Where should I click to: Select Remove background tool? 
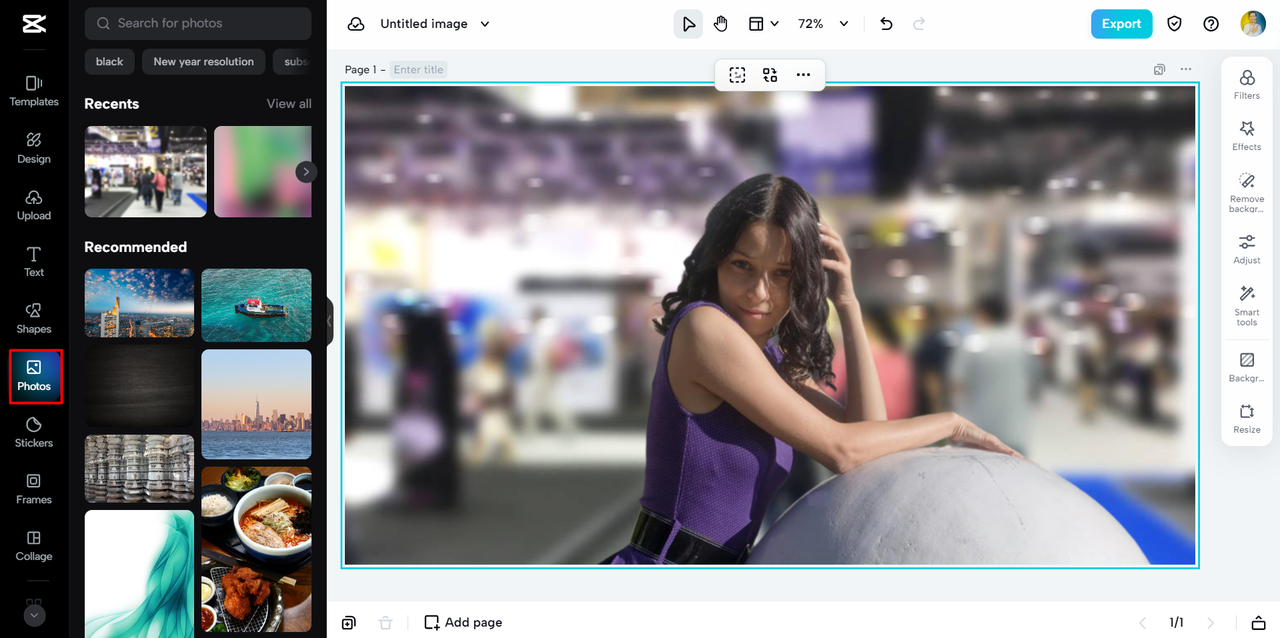(1247, 191)
